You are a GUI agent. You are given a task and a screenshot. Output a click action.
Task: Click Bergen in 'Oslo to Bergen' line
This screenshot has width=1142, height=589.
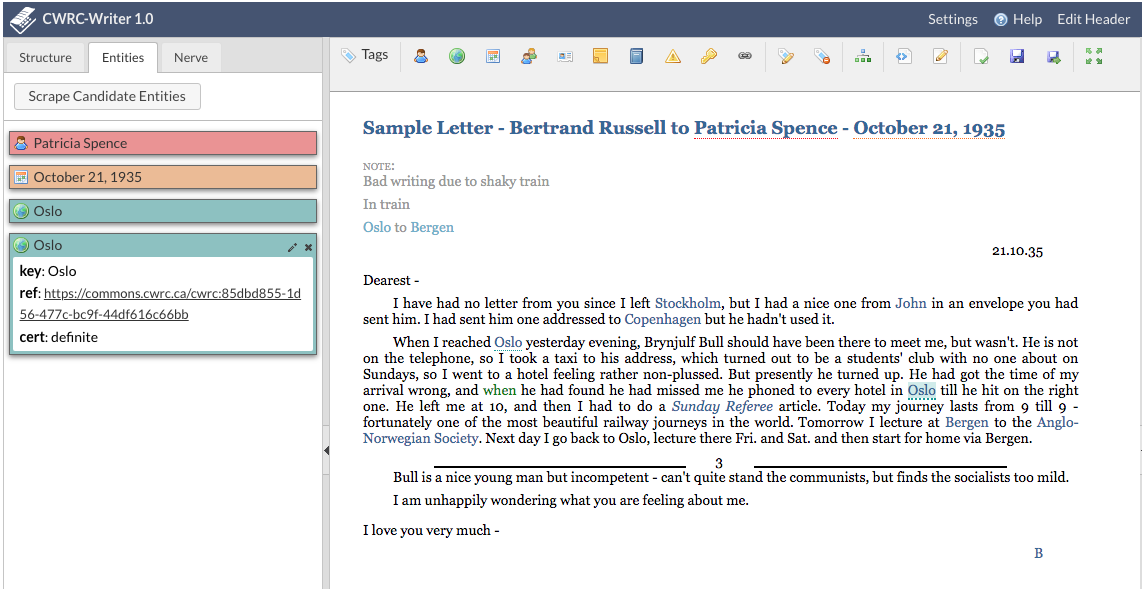point(432,227)
